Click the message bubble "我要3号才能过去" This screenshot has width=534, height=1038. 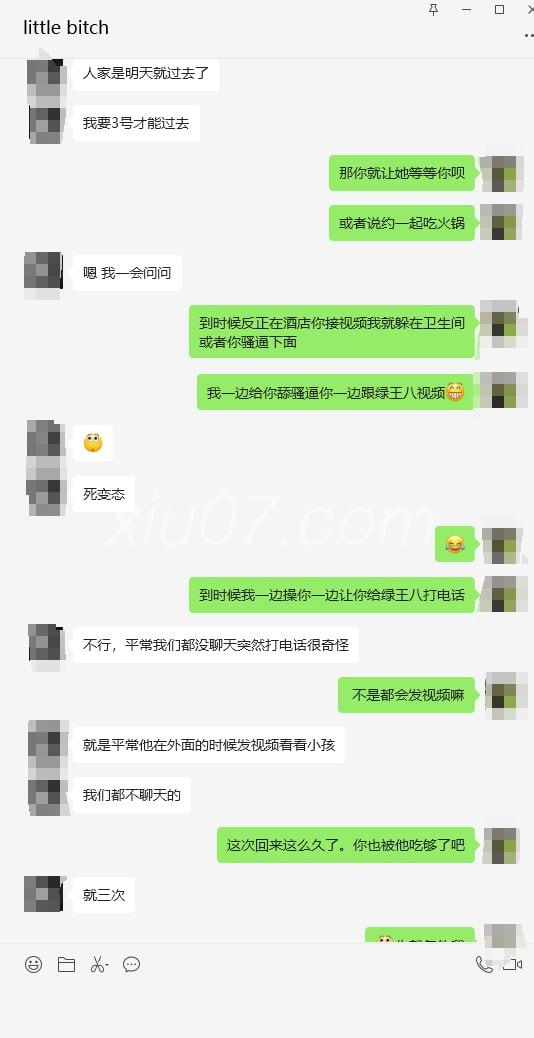136,123
